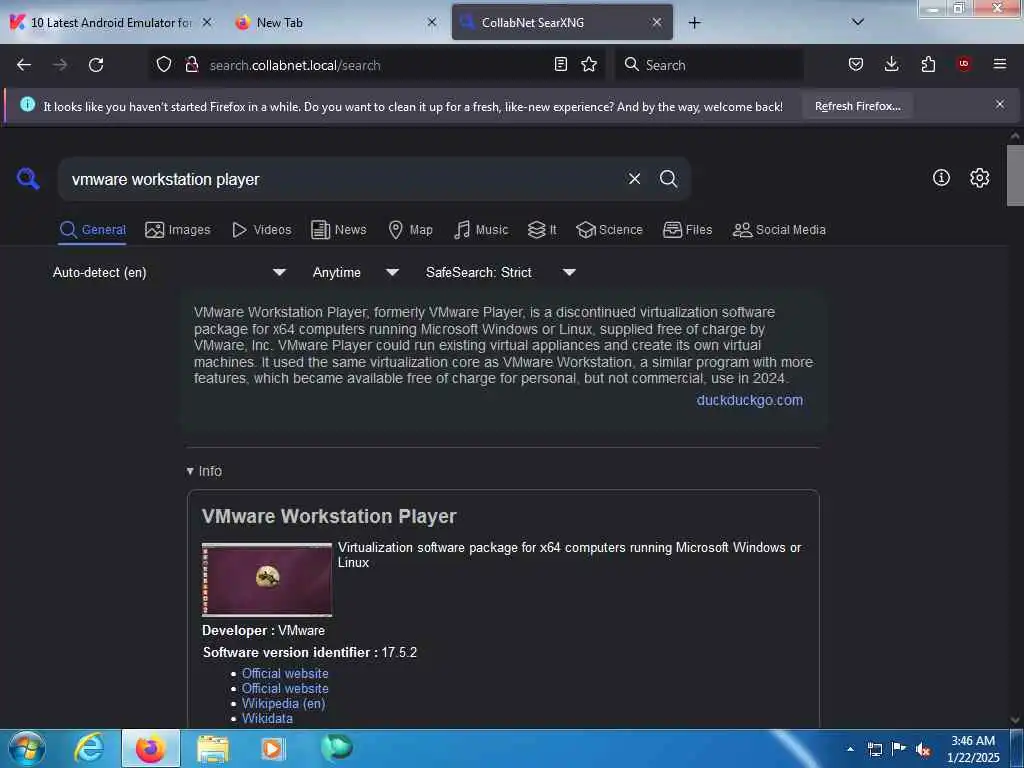This screenshot has height=768, width=1024.
Task: Open the duckduckgo.com source link
Action: point(750,400)
